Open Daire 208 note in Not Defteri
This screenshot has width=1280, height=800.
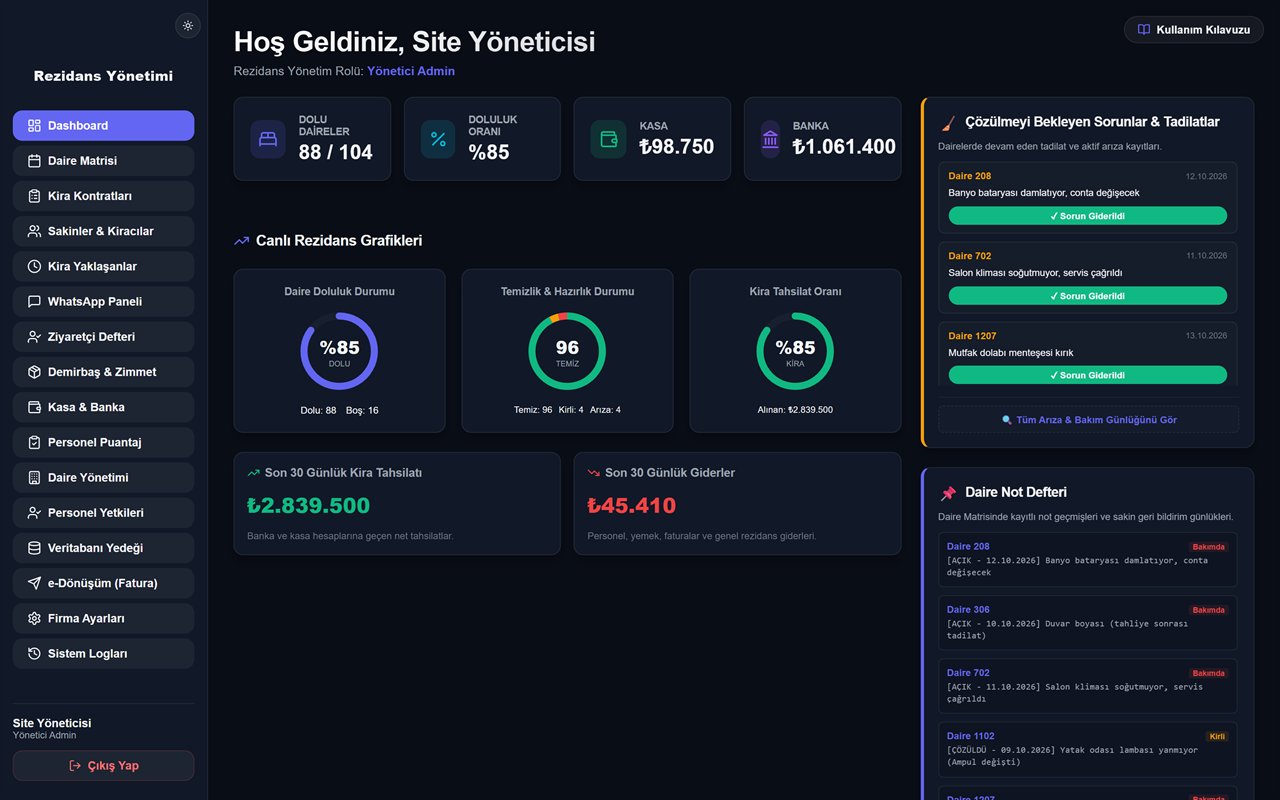(x=1088, y=560)
